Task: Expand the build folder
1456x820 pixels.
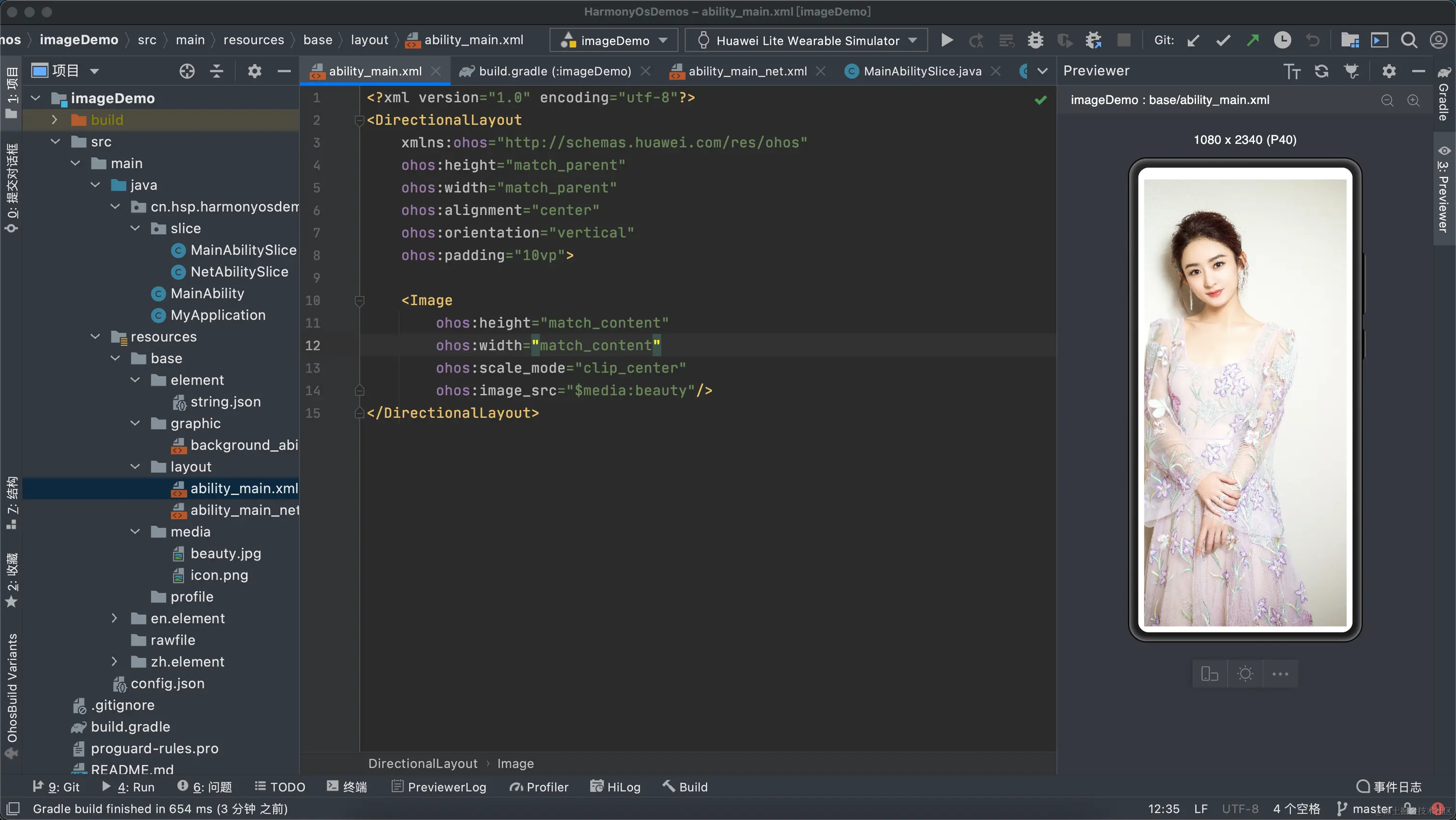Action: coord(54,120)
